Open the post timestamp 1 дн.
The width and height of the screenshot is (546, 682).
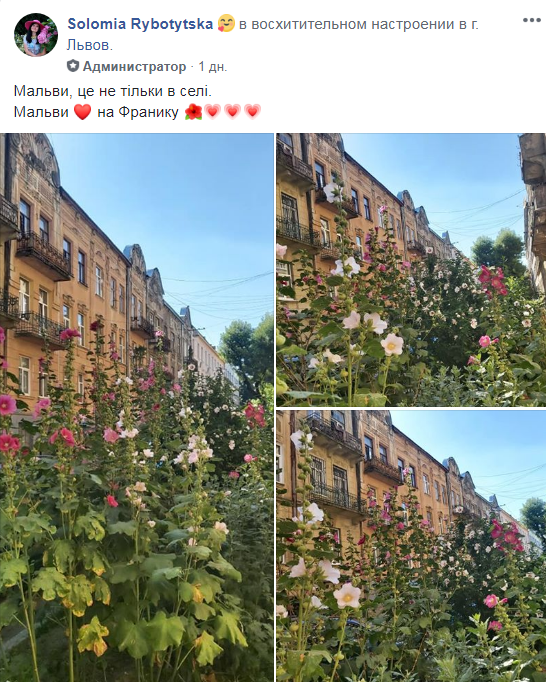click(213, 67)
